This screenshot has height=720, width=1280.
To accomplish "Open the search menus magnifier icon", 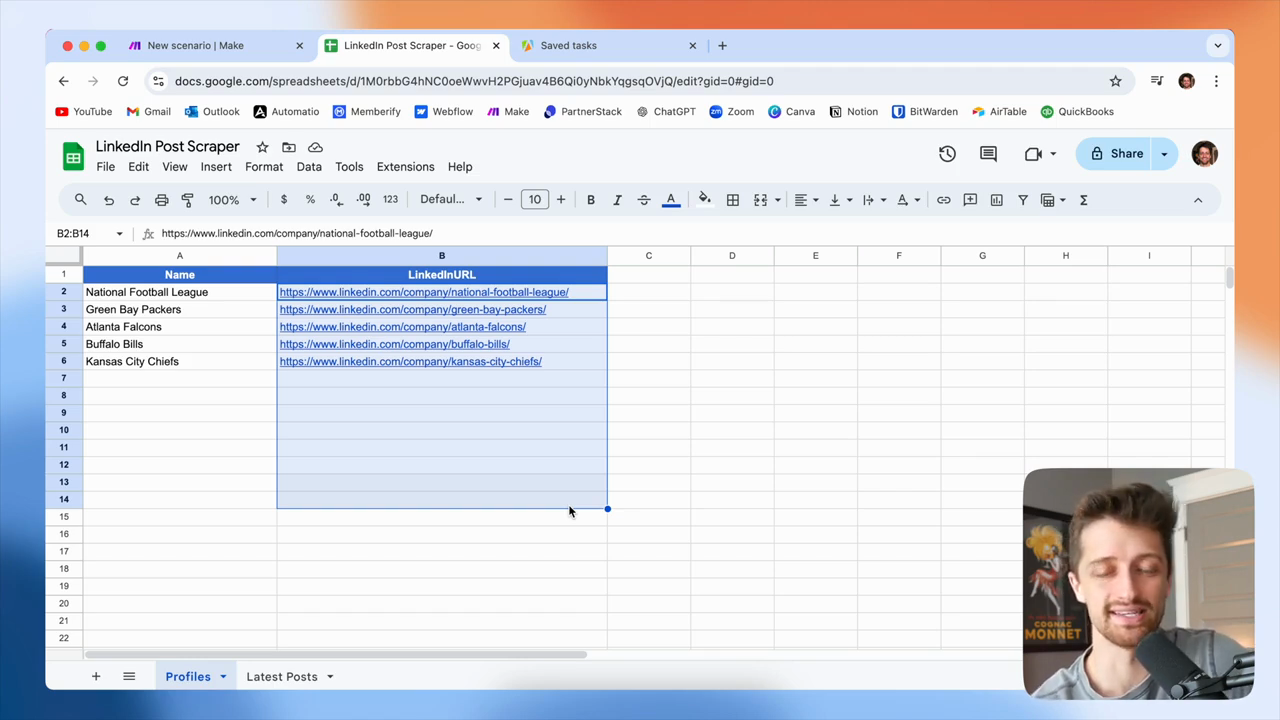I will (81, 200).
